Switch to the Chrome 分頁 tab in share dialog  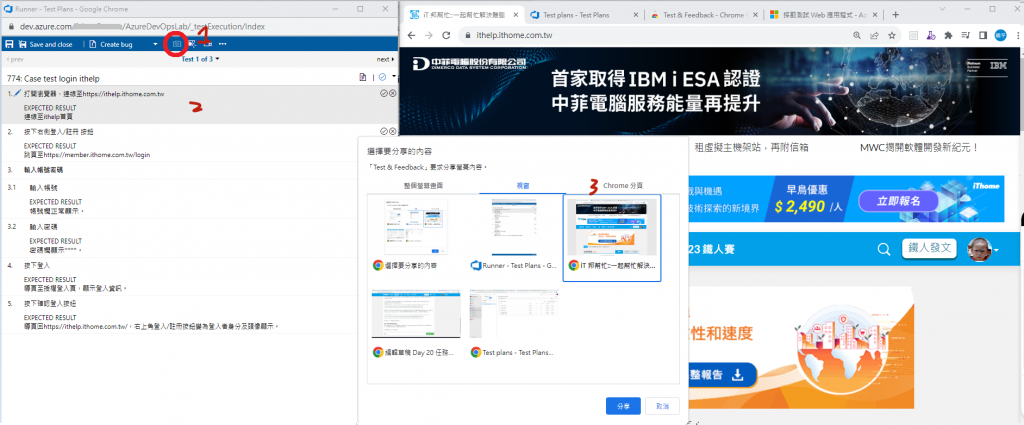623,185
